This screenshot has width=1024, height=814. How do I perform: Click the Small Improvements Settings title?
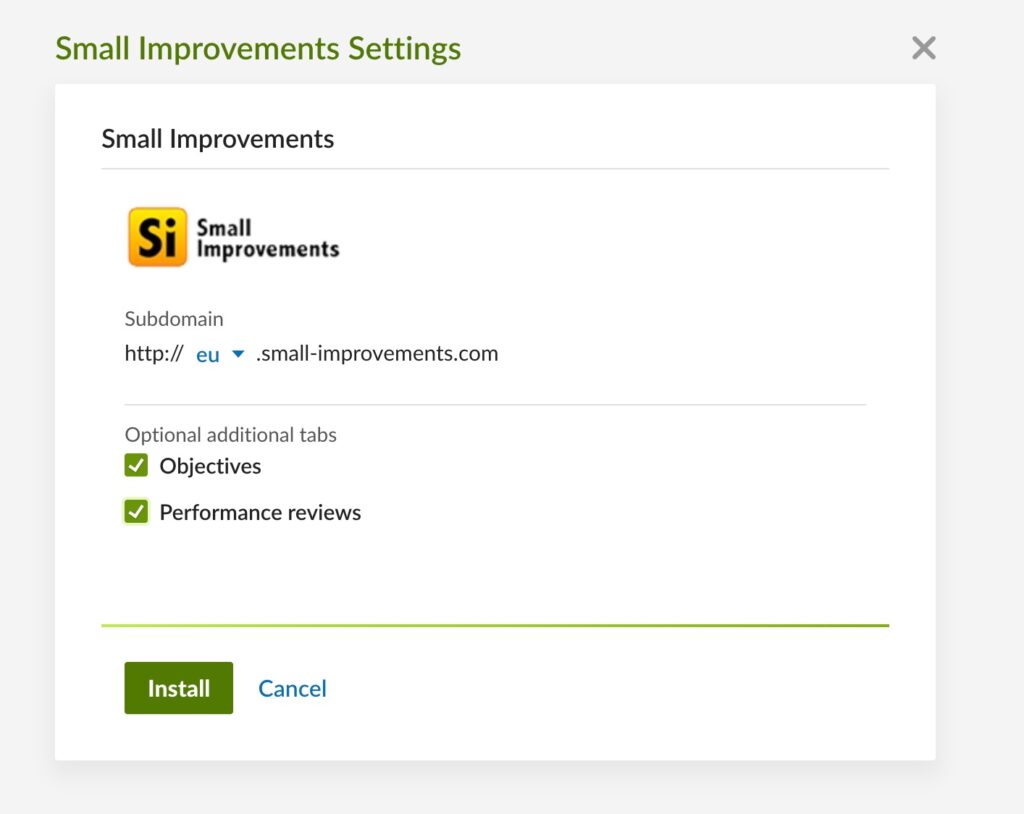coord(258,49)
